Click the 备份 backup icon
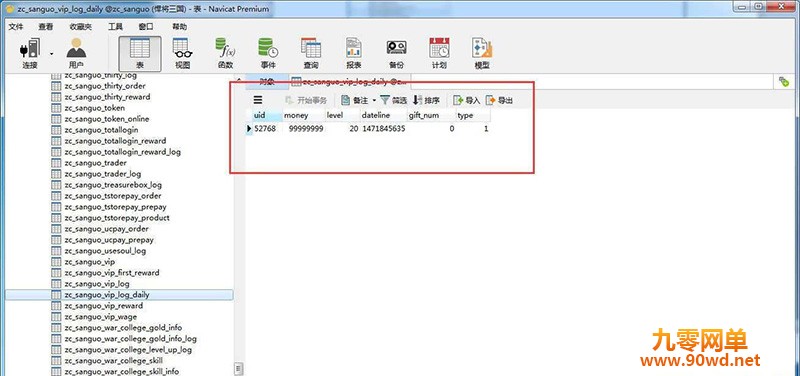This screenshot has height=376, width=800. coord(396,53)
